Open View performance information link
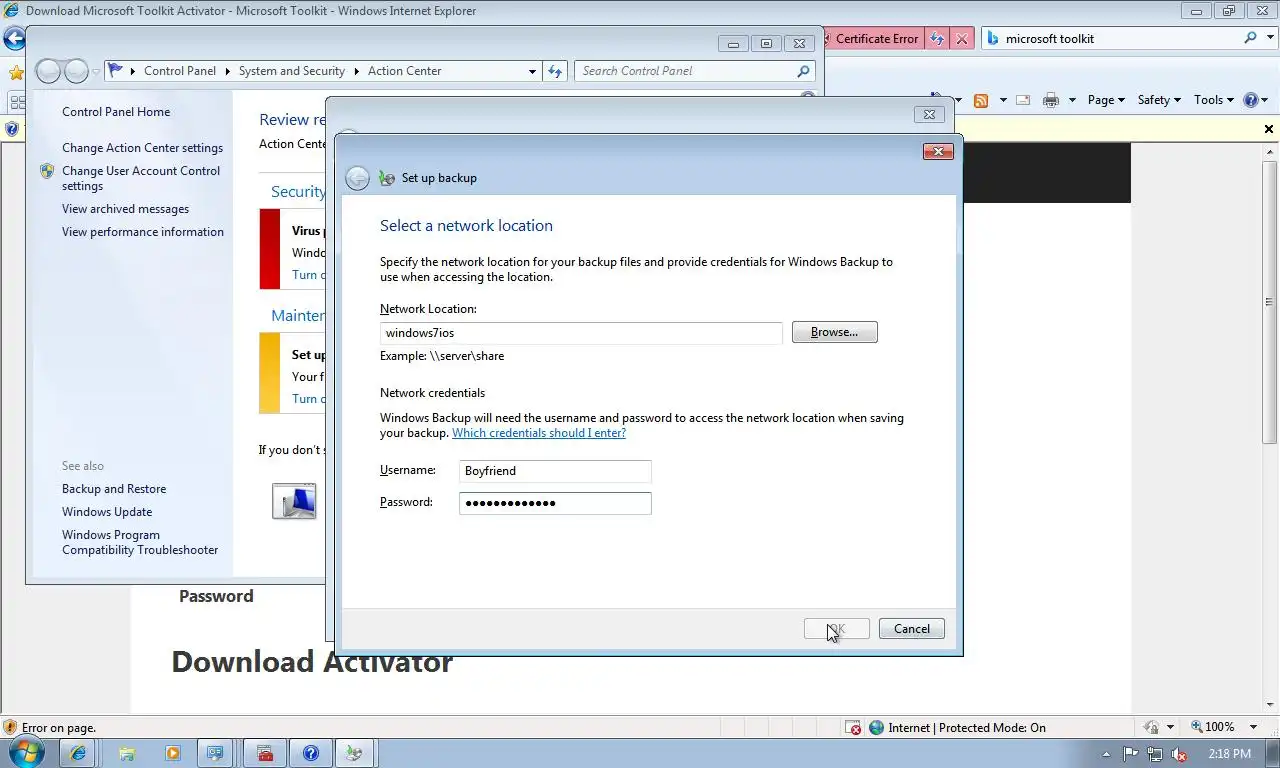Screen dimensions: 1280x768 point(143,232)
